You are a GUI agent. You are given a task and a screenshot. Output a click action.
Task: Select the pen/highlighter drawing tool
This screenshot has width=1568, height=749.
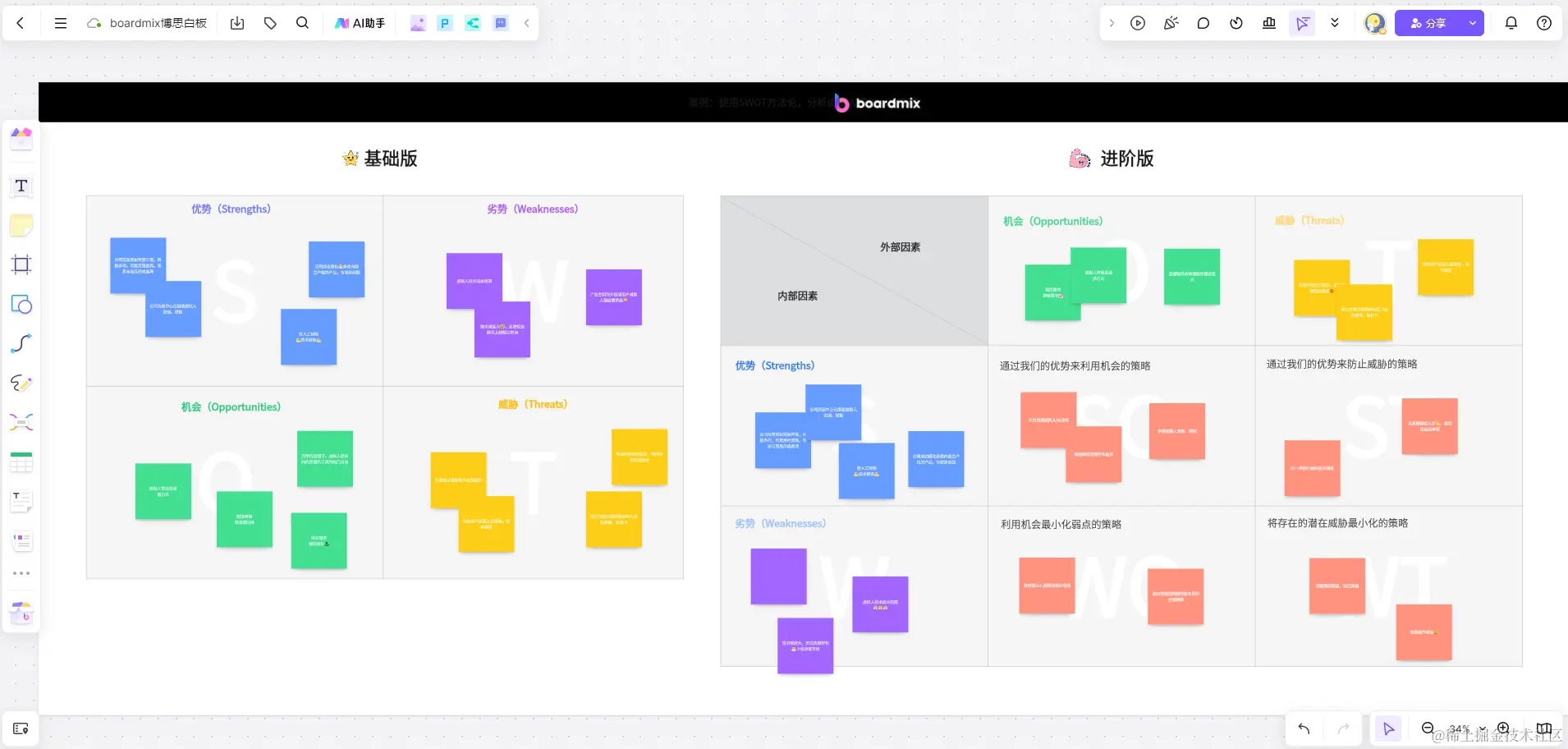click(x=21, y=383)
